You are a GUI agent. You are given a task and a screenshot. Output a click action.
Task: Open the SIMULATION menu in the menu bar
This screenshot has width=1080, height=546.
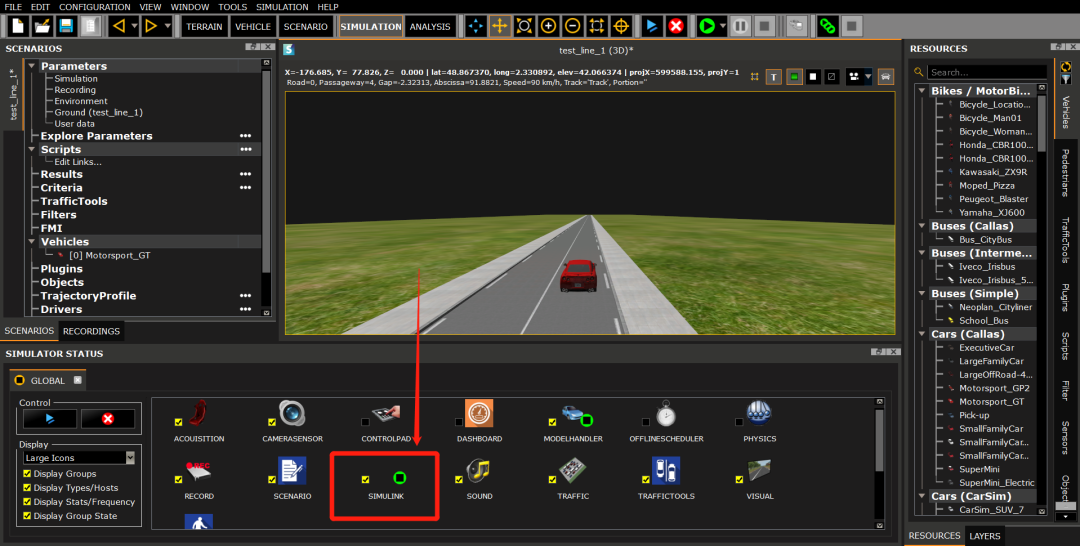tap(282, 7)
